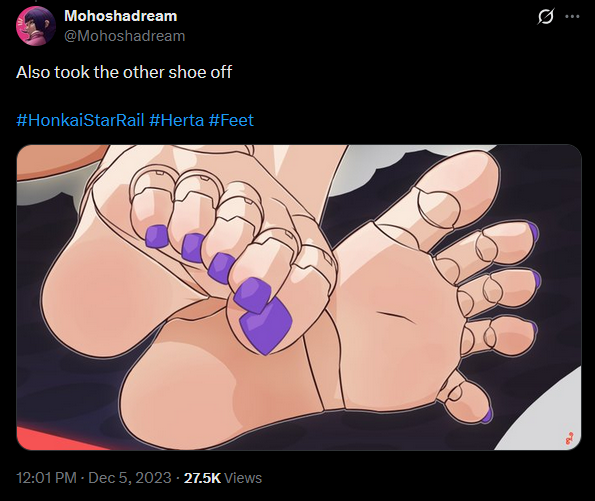
Task: Click the 12:01 PM timestamp
Action: [x=46, y=478]
